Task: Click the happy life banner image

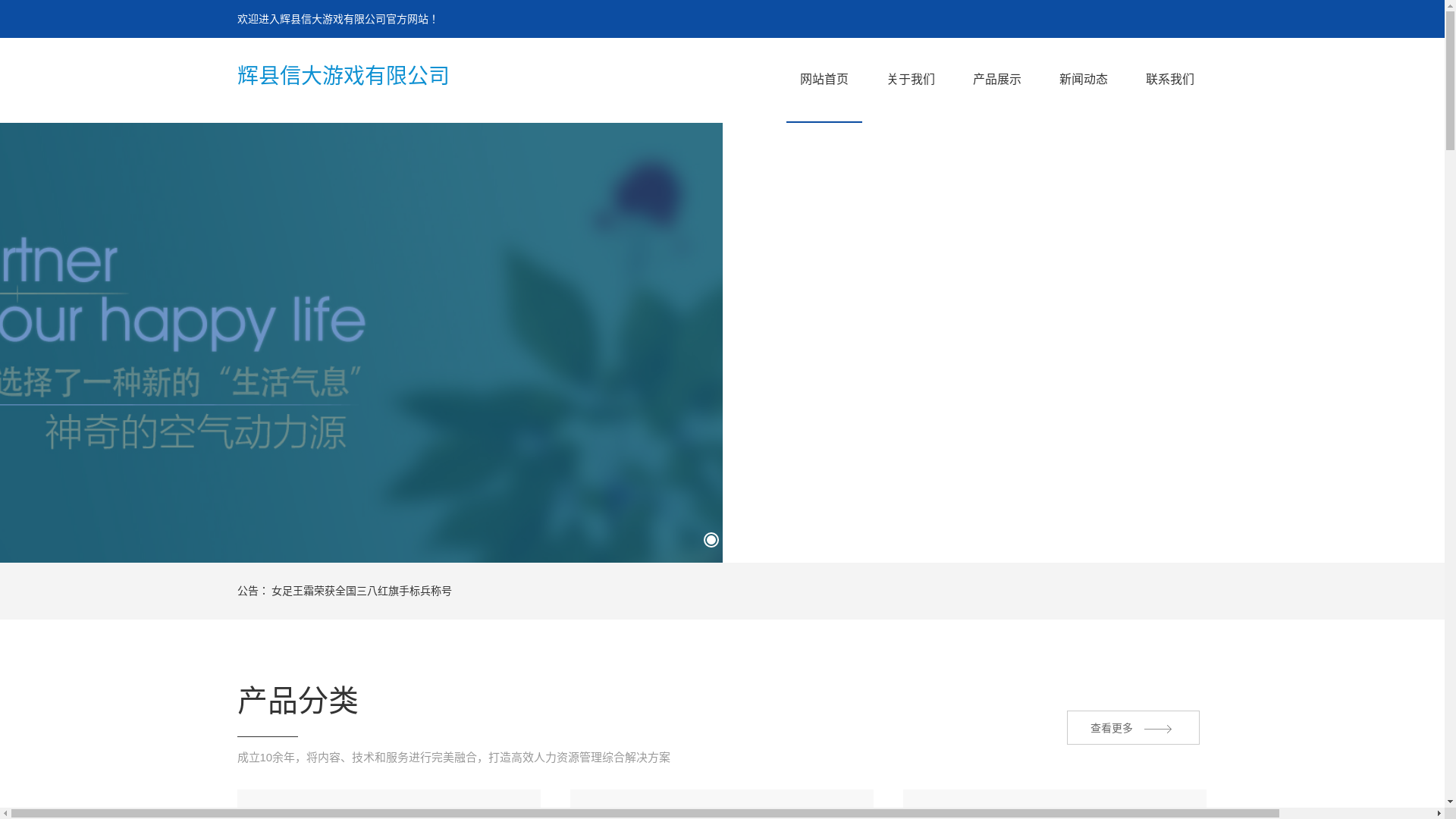Action: [x=361, y=341]
